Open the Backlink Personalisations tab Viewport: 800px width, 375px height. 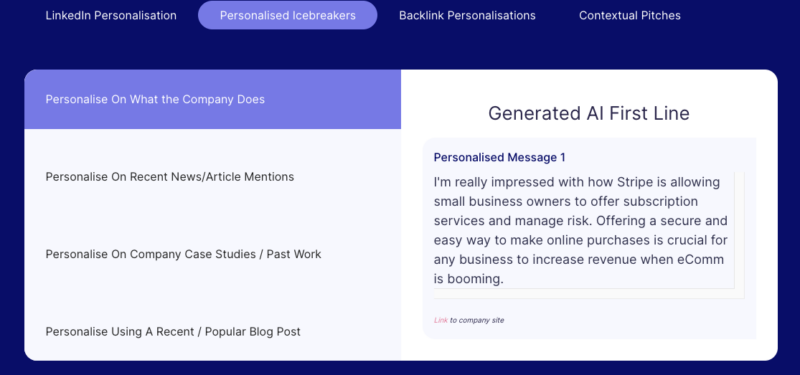[467, 15]
